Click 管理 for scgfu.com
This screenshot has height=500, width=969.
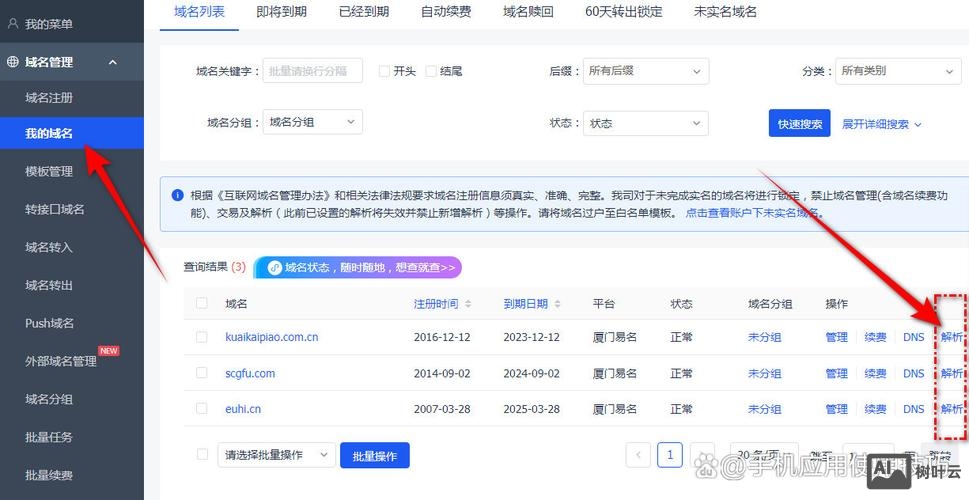click(x=836, y=373)
